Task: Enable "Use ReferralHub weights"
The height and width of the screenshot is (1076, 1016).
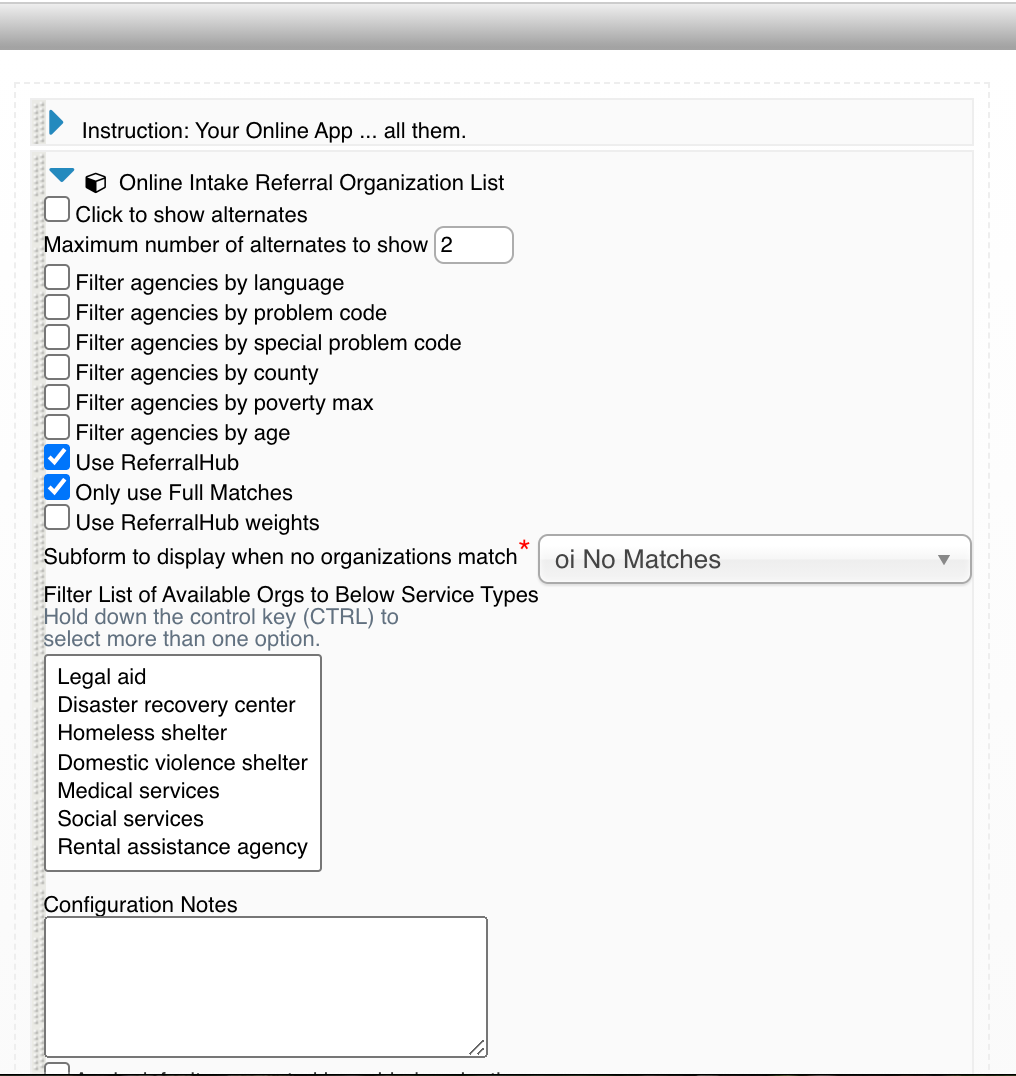Action: click(56, 516)
